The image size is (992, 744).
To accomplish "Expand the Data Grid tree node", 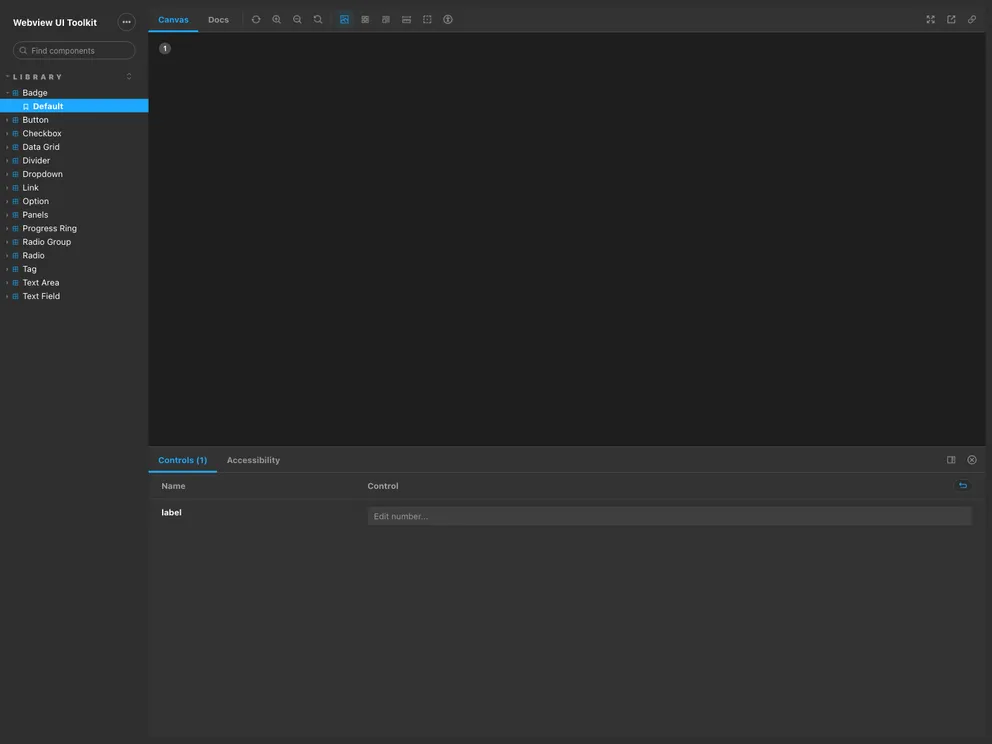I will tap(40, 147).
